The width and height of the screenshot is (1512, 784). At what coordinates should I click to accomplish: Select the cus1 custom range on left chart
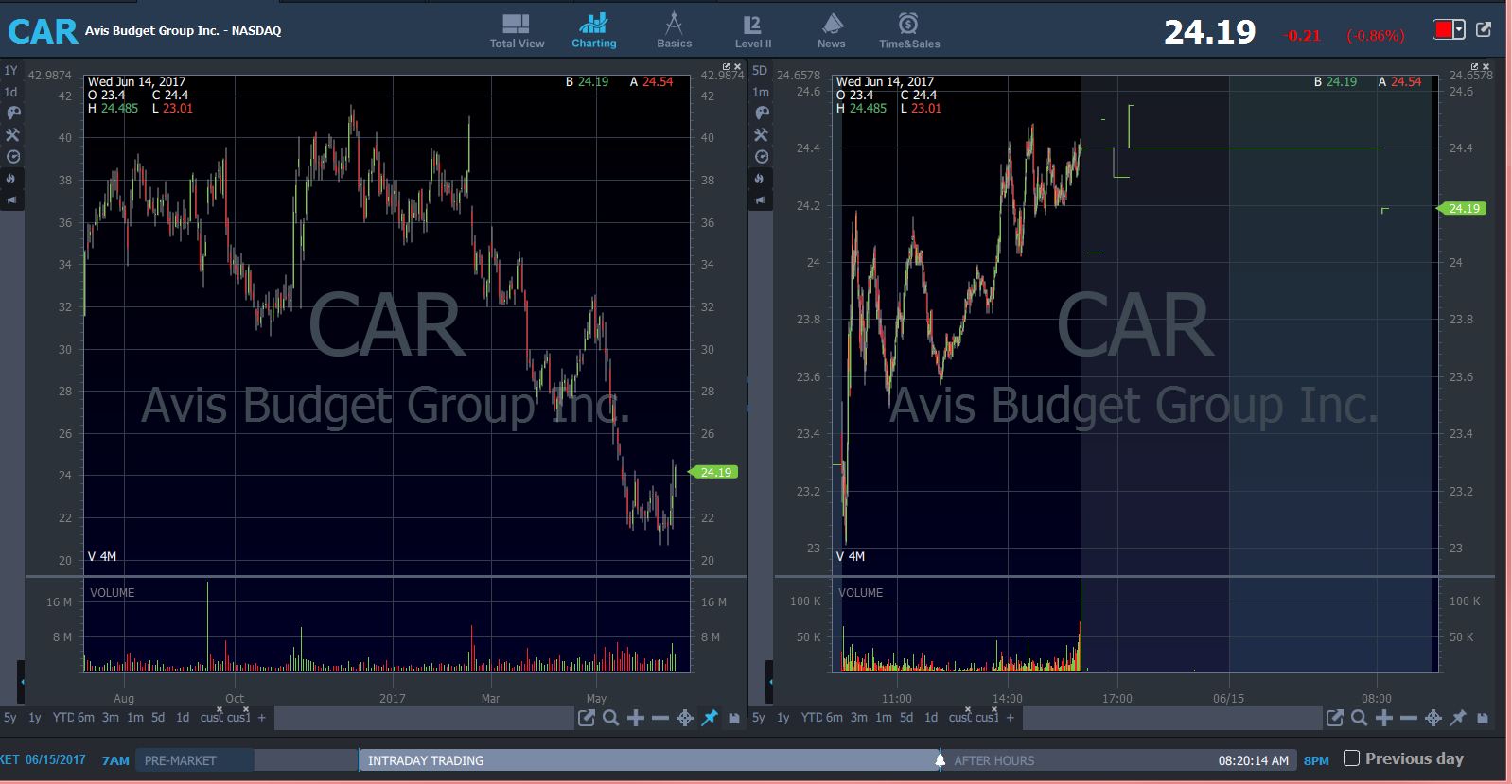pos(238,718)
